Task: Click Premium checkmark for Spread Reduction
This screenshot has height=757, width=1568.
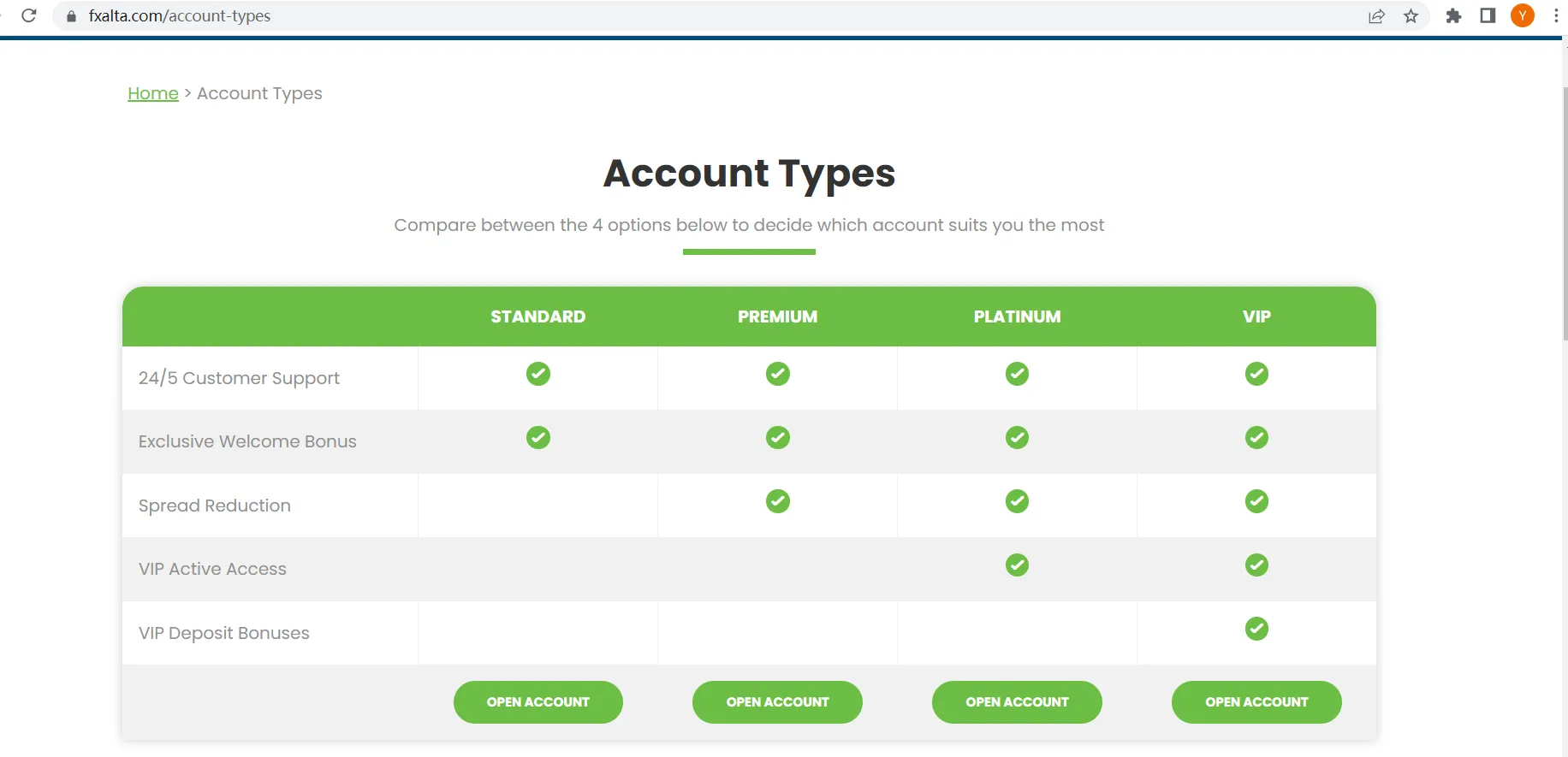Action: click(778, 501)
